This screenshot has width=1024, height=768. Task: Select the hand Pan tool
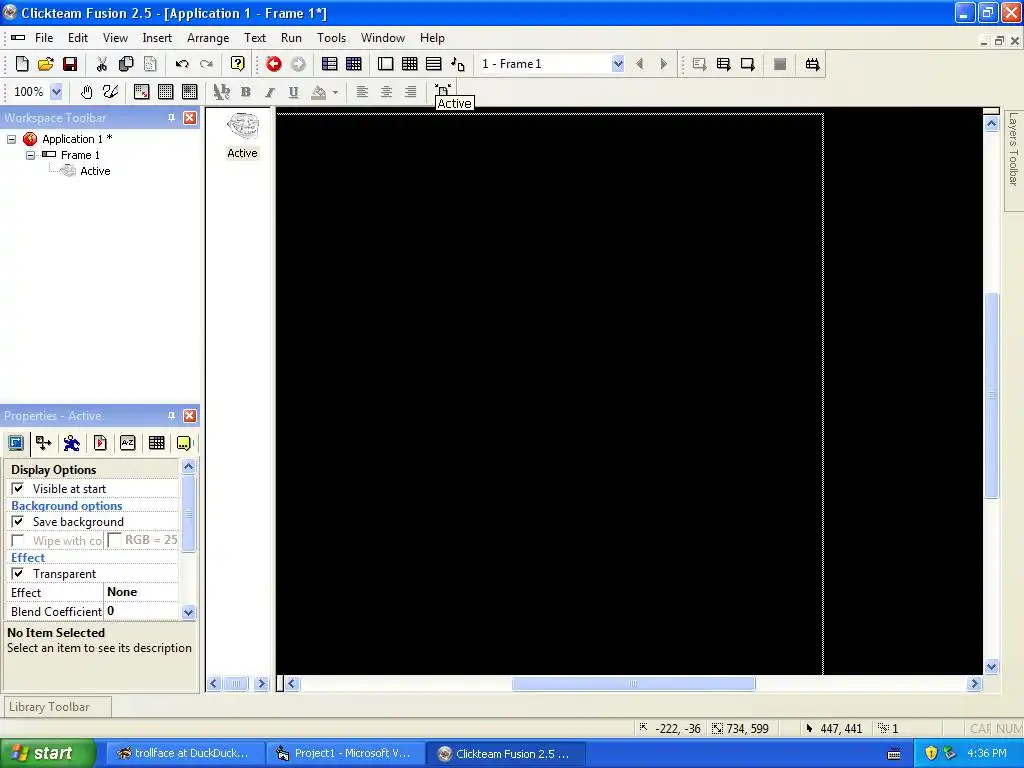86,92
